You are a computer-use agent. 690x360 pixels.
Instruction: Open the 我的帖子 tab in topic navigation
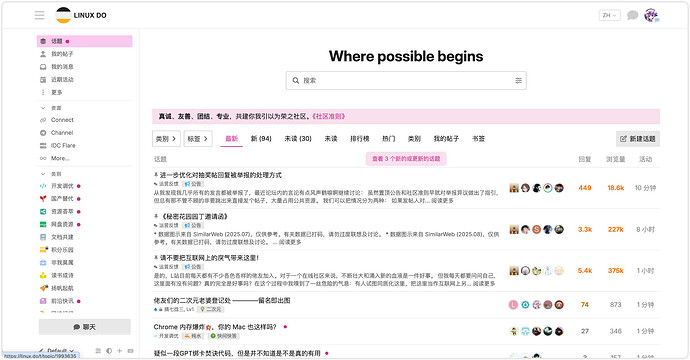pos(446,139)
